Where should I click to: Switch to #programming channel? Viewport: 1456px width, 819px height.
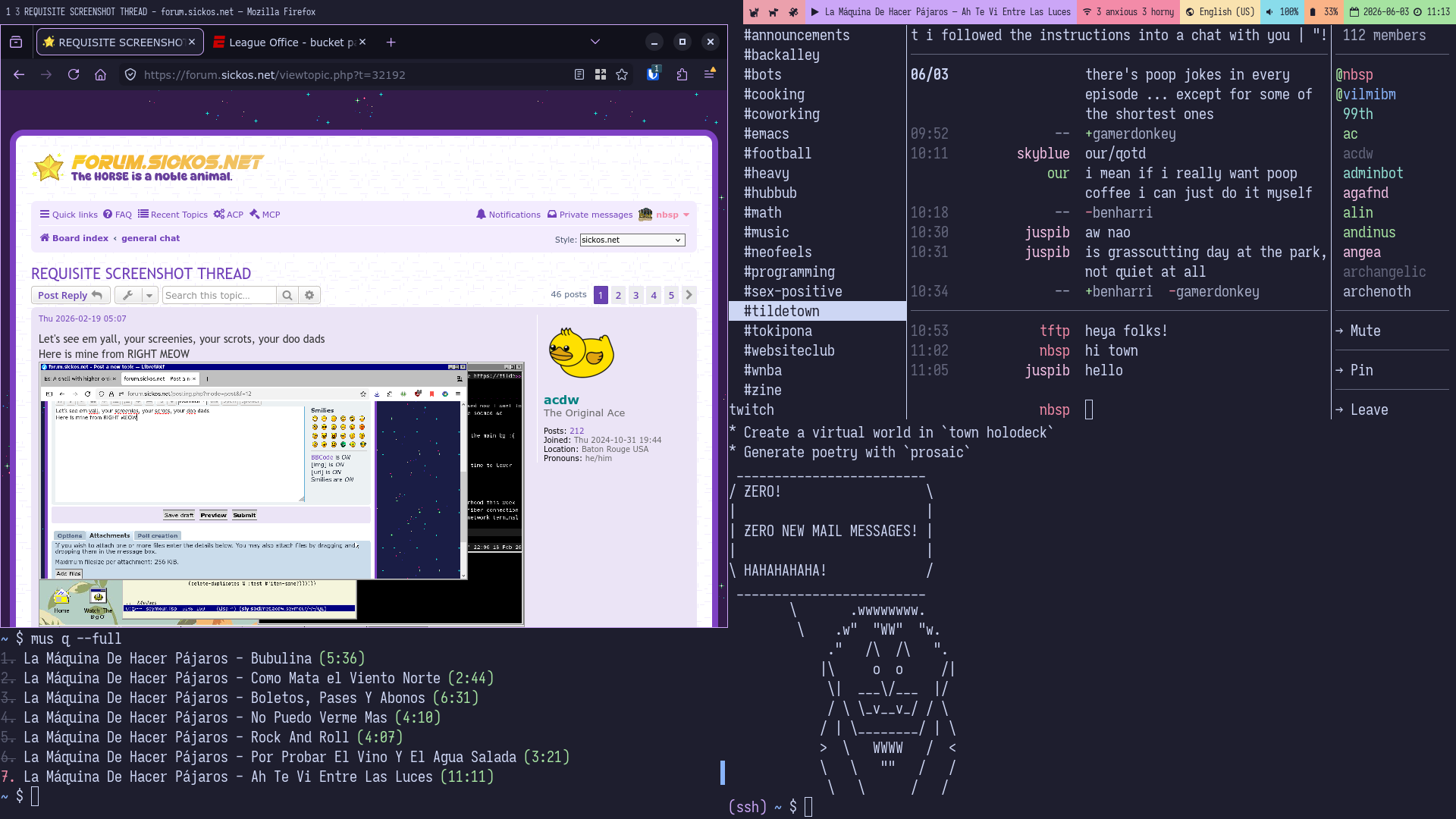[x=789, y=271]
